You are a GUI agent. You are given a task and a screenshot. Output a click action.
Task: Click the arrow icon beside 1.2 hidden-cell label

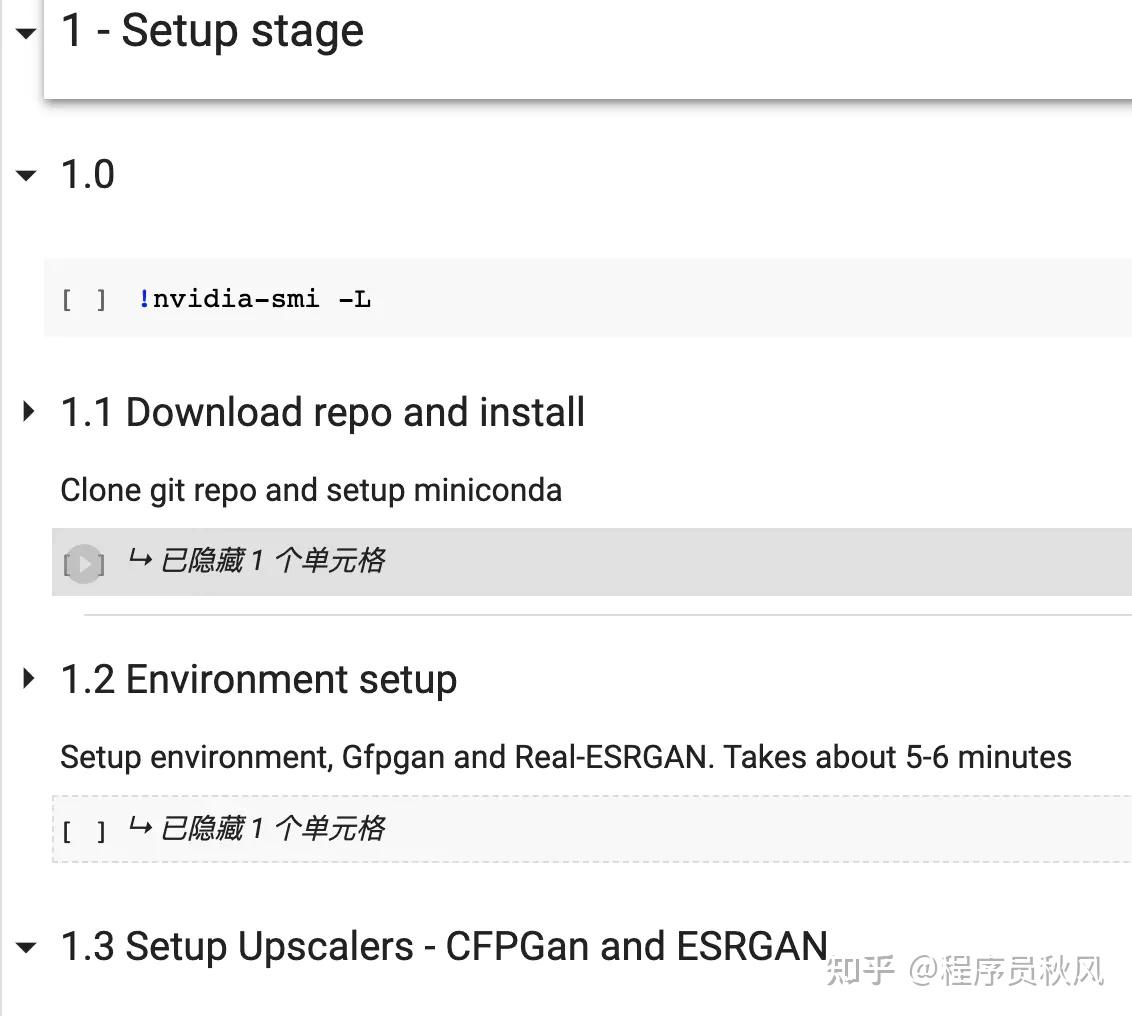140,827
